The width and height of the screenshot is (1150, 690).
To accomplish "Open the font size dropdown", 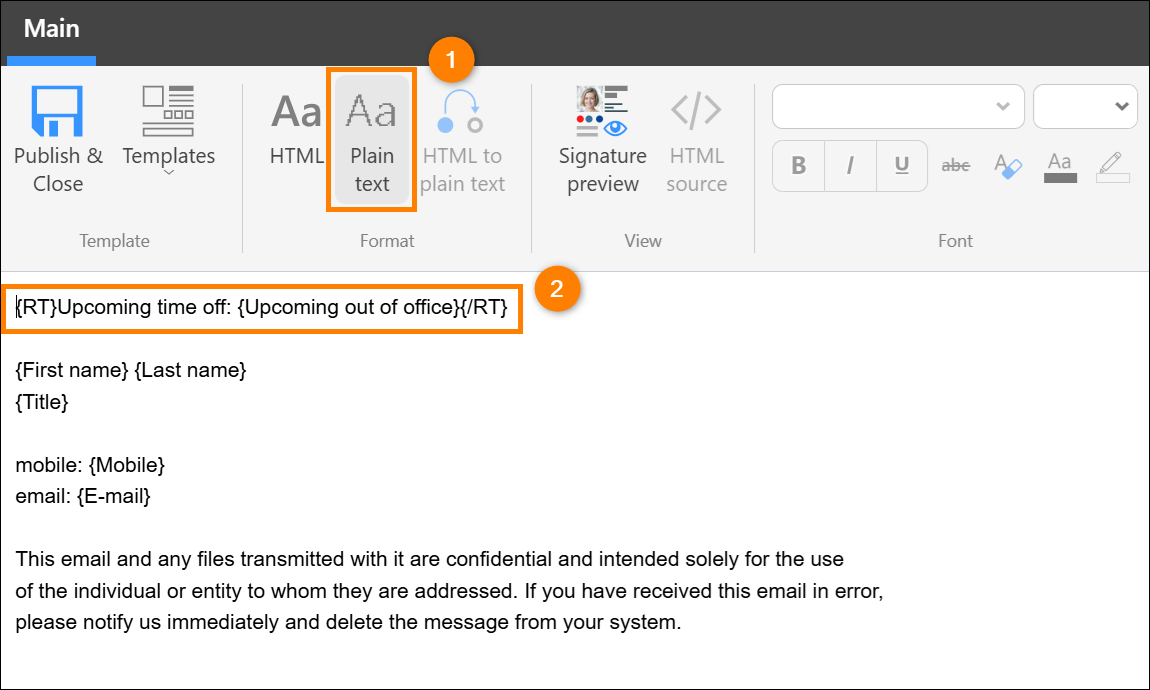I will pos(1085,106).
